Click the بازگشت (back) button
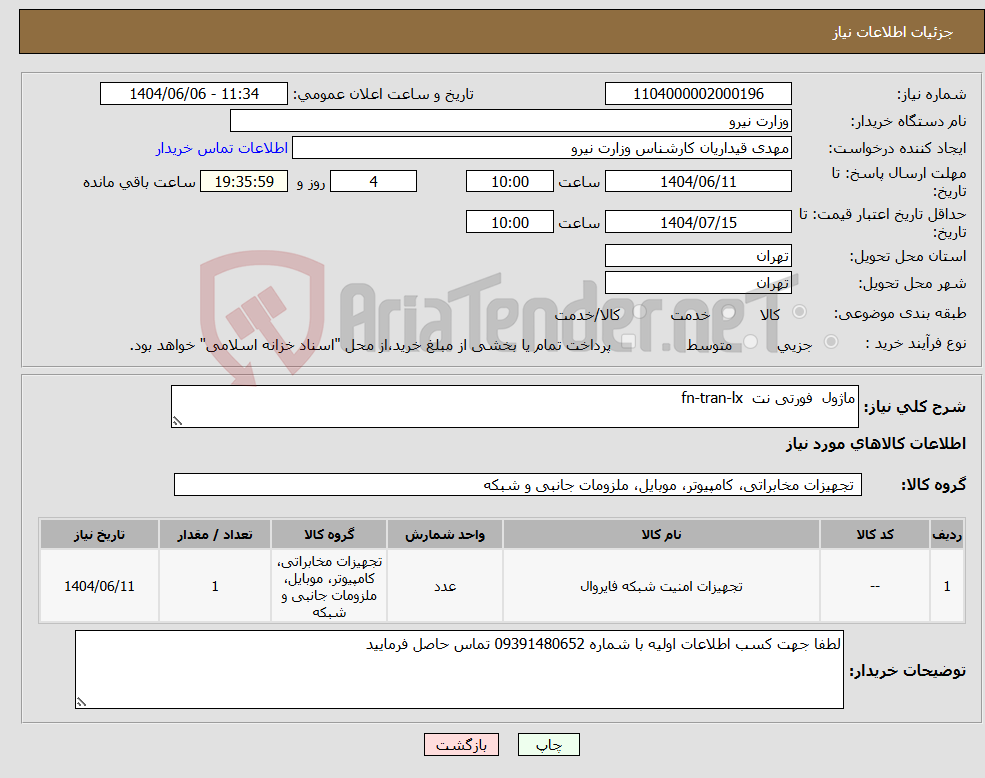 coord(460,744)
